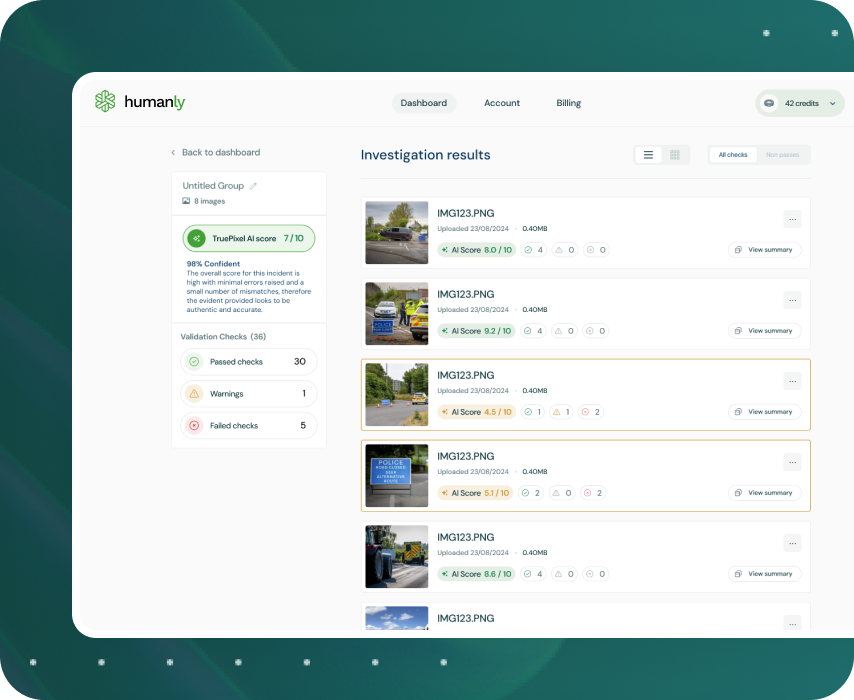Click the TruePixel AI score sparkle icon
The image size is (854, 700).
pos(197,239)
